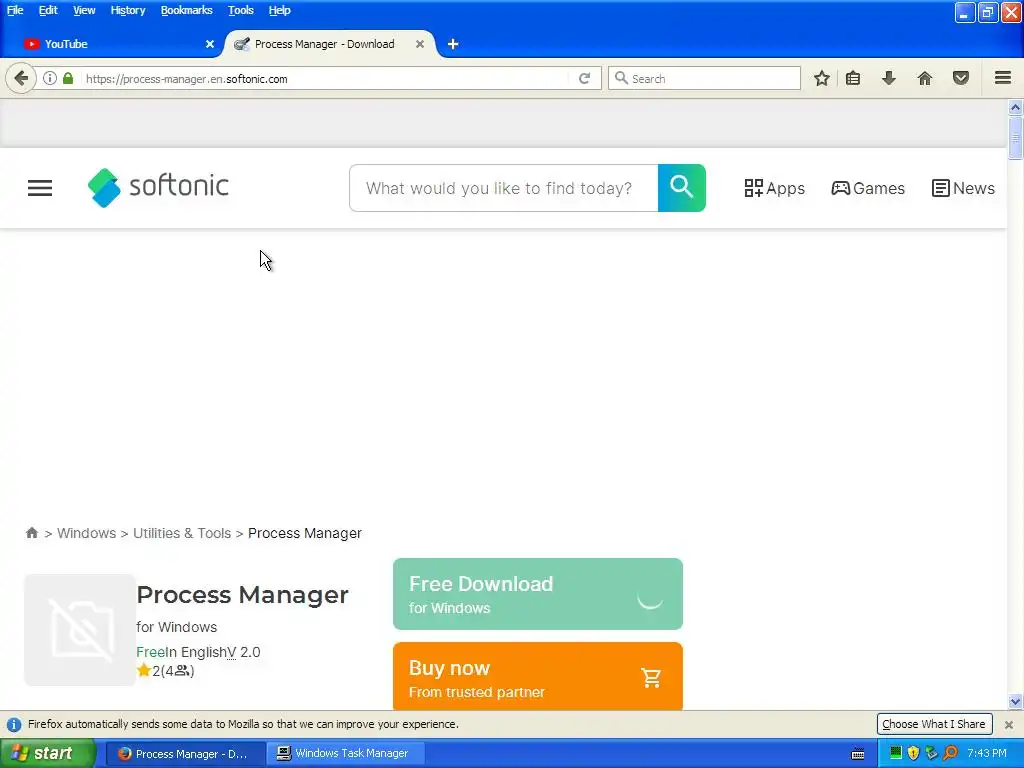The width and height of the screenshot is (1024, 768).
Task: Open the Bookmarks menu
Action: click(x=187, y=10)
